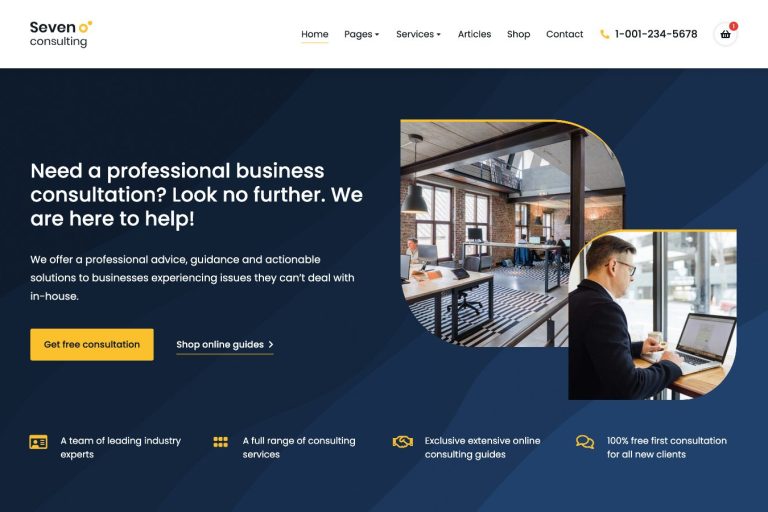Open the shopping cart basket icon
Screen dimensions: 768x512
(725, 34)
